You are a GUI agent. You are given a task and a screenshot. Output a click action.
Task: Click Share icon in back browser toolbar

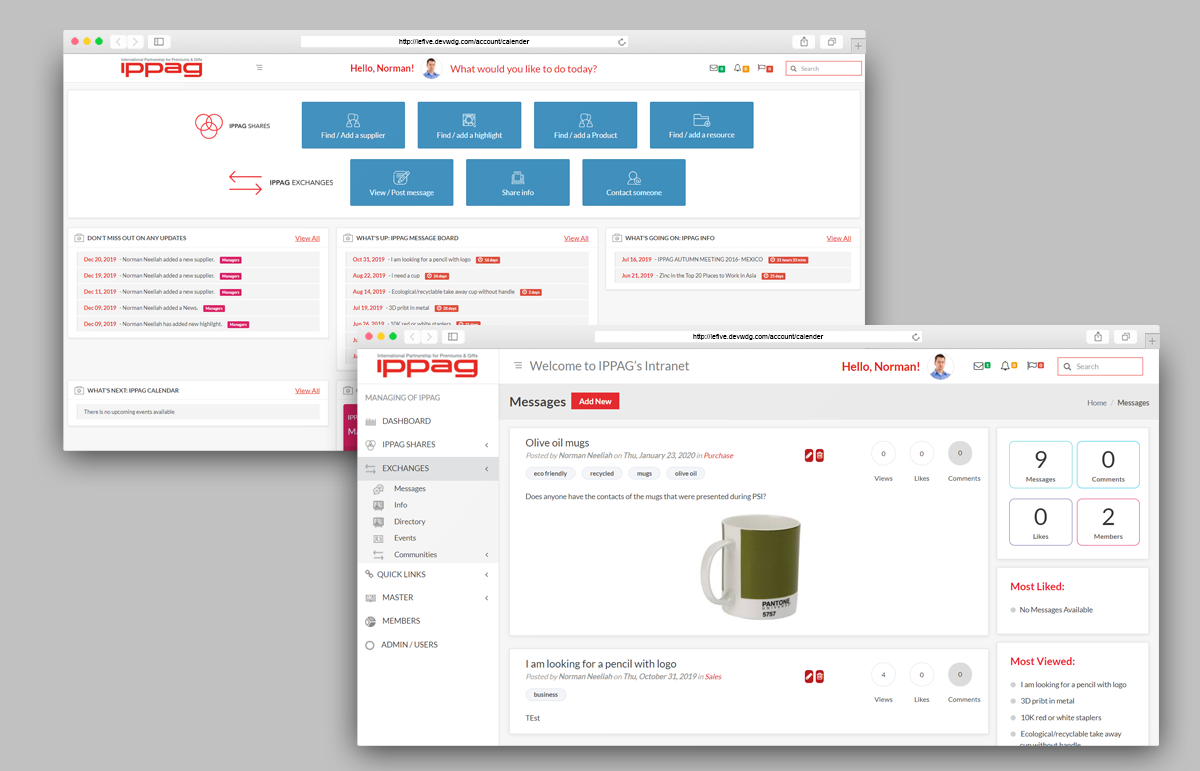(x=804, y=42)
